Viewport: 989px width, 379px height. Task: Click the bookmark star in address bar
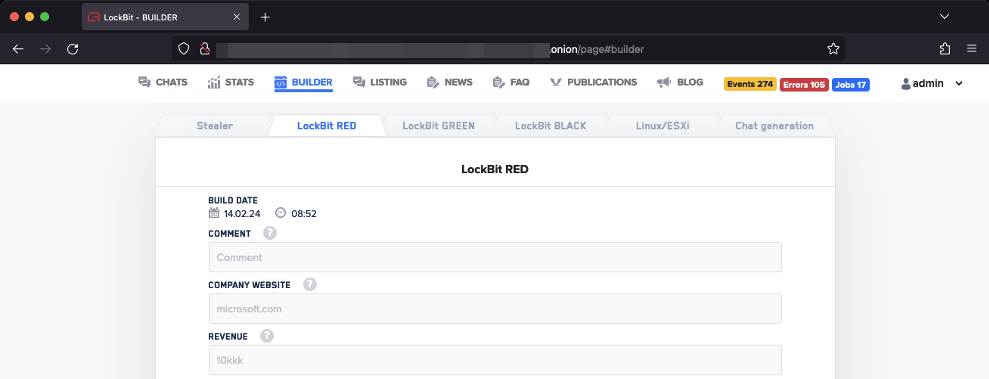pos(833,49)
